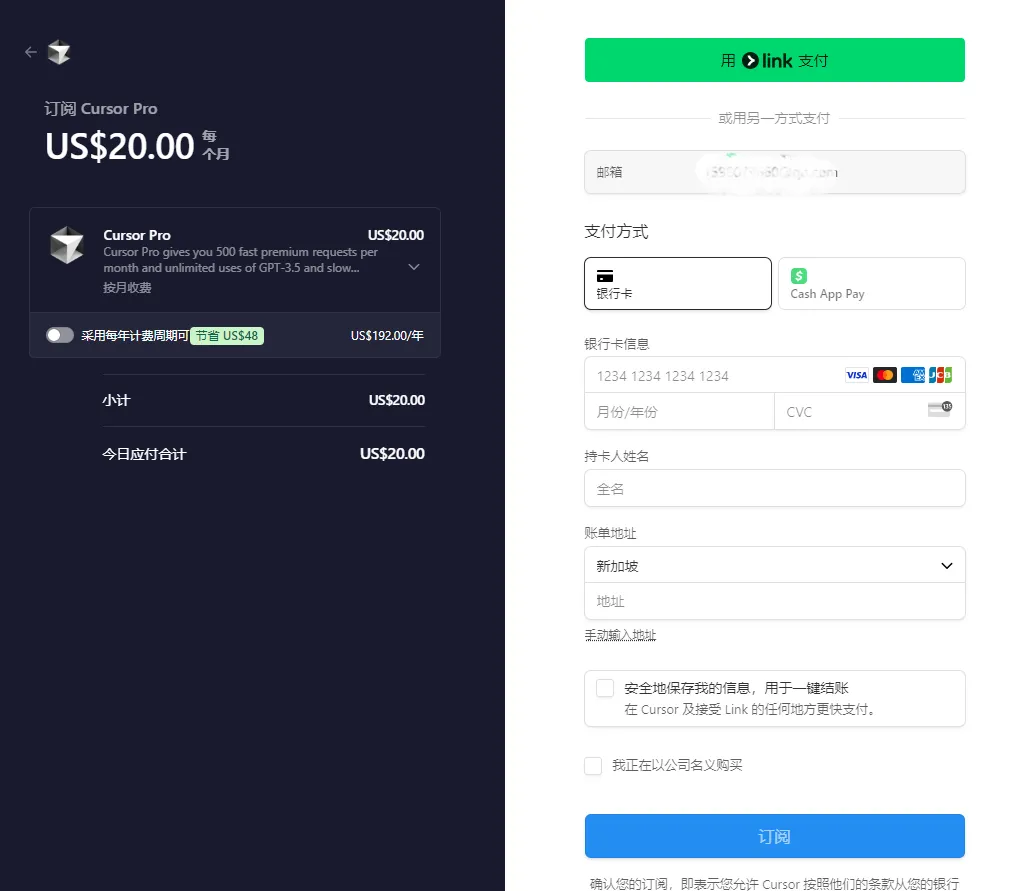
Task: Click the blue 订阅 subscribe button
Action: (774, 836)
